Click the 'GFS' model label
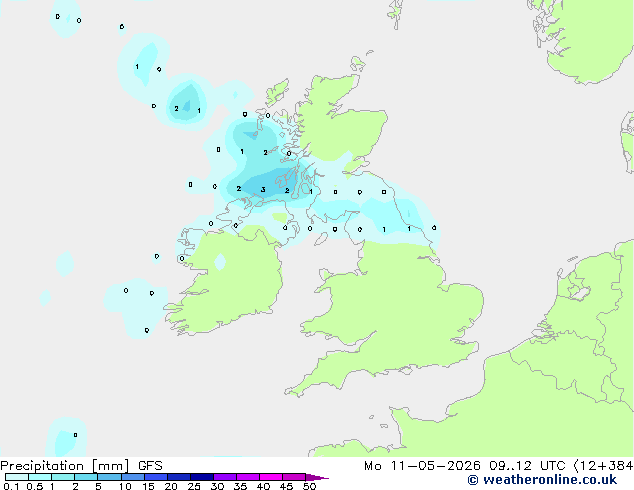The image size is (634, 490). click(150, 466)
